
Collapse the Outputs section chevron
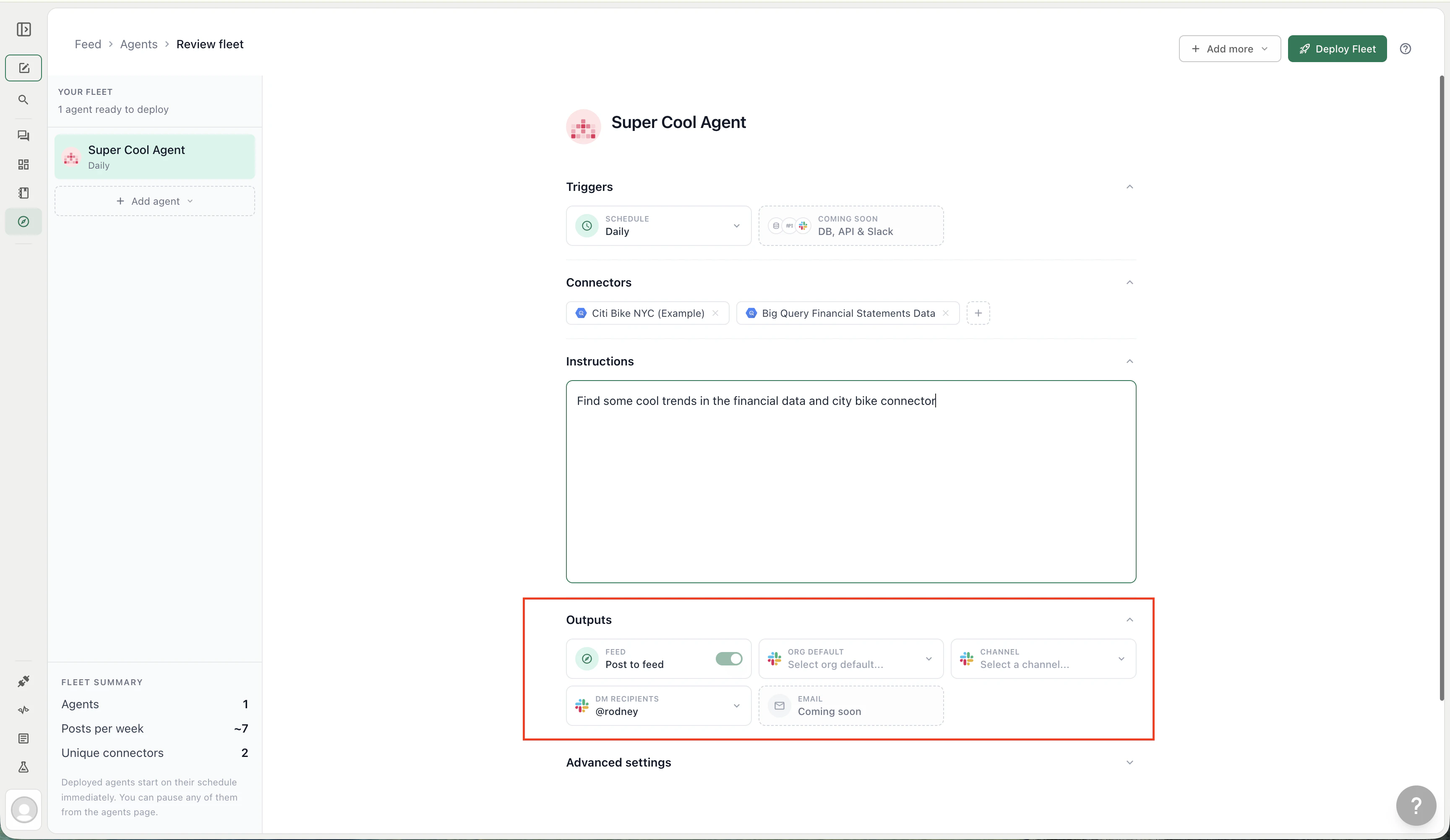(x=1129, y=619)
